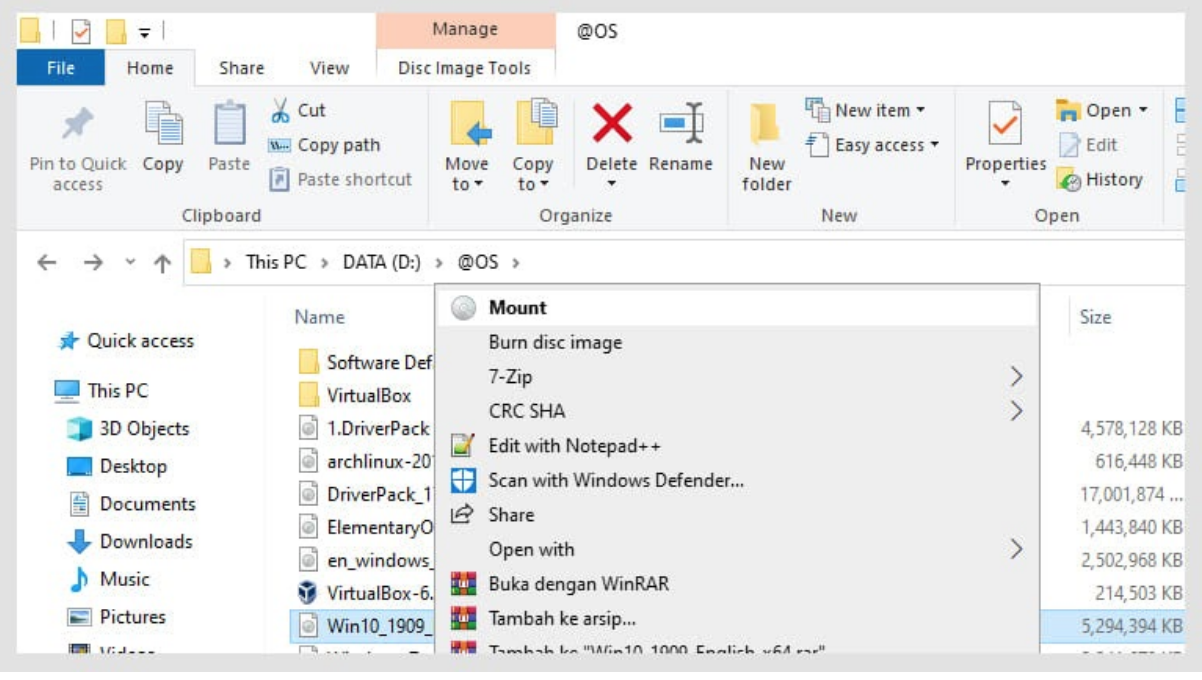Viewport: 1202px width, 680px height.
Task: Click the Back navigation arrow
Action: click(47, 263)
